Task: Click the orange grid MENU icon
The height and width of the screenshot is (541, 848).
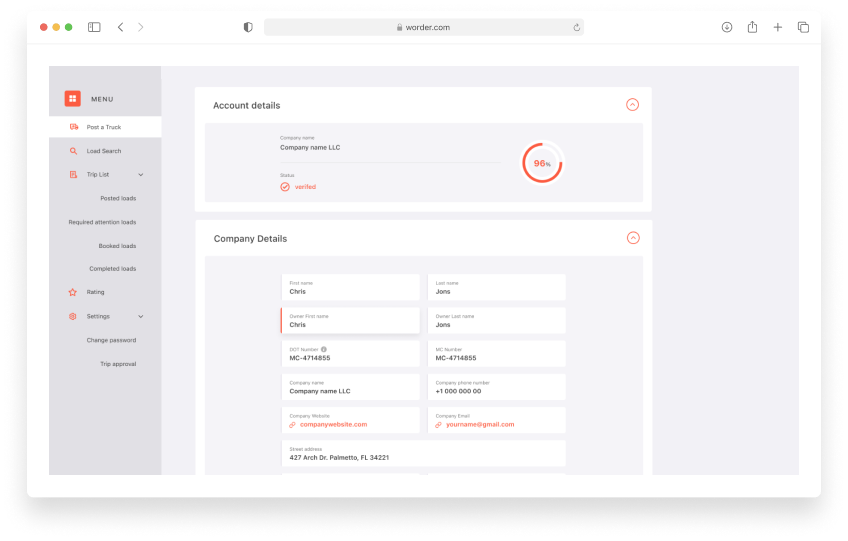Action: click(x=72, y=98)
